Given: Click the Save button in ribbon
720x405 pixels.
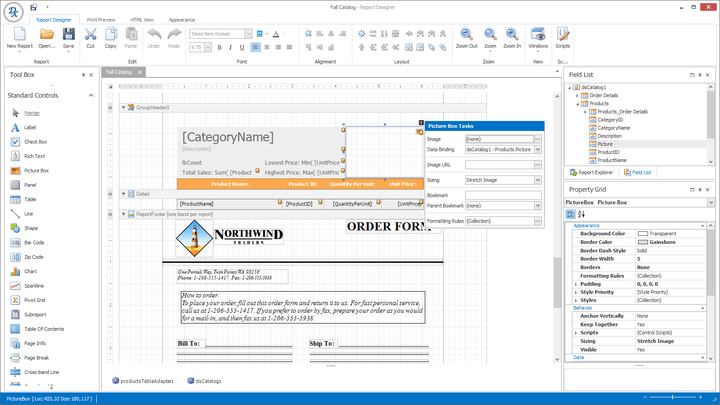Looking at the screenshot, I should point(68,39).
